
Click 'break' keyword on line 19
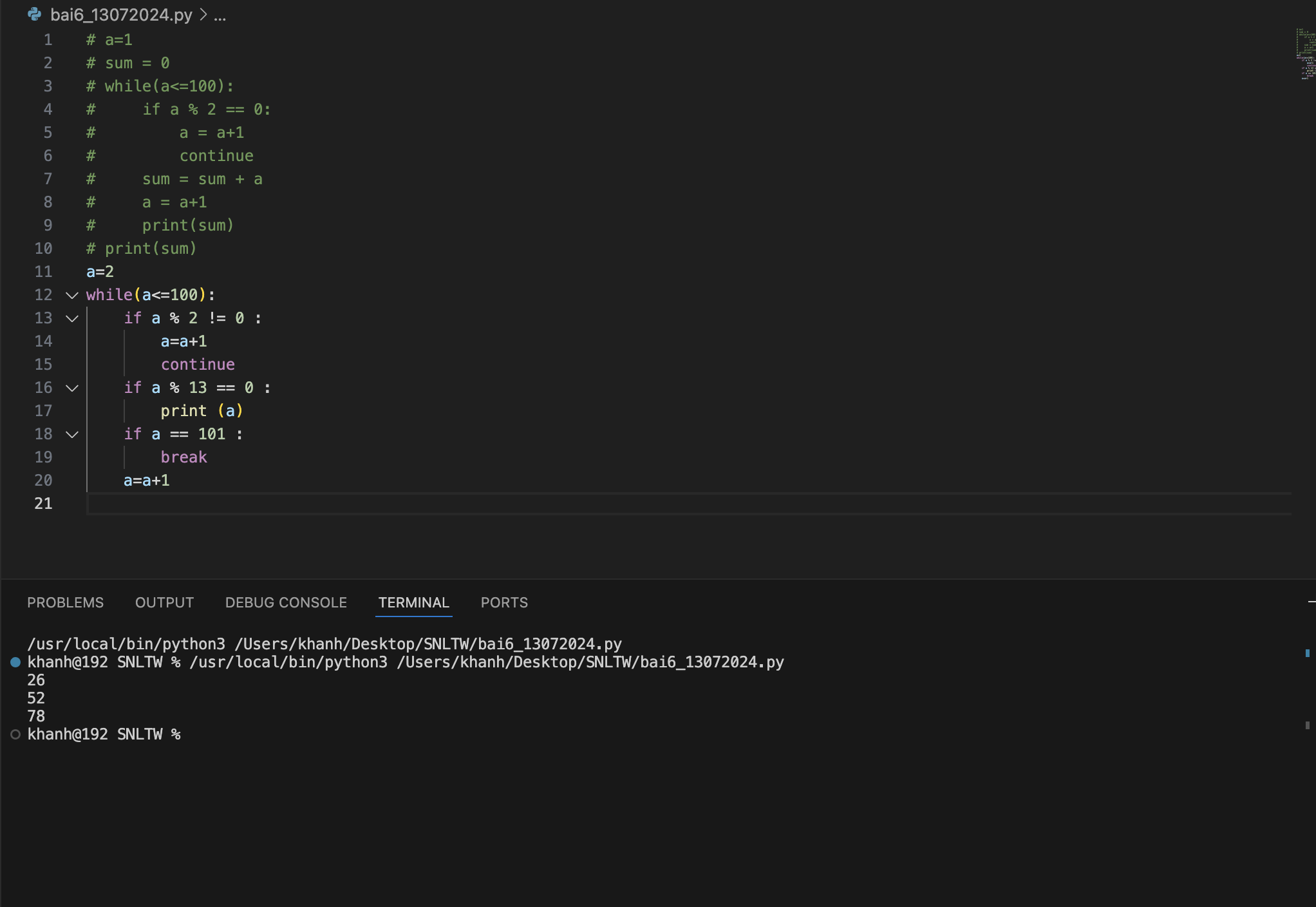(183, 457)
